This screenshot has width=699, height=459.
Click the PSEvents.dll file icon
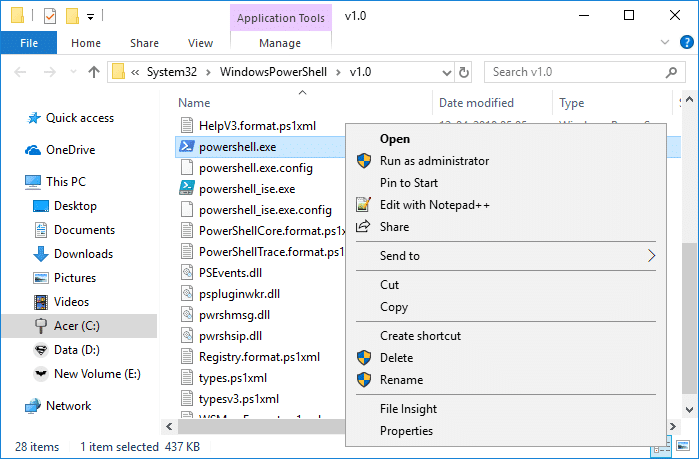coord(187,272)
